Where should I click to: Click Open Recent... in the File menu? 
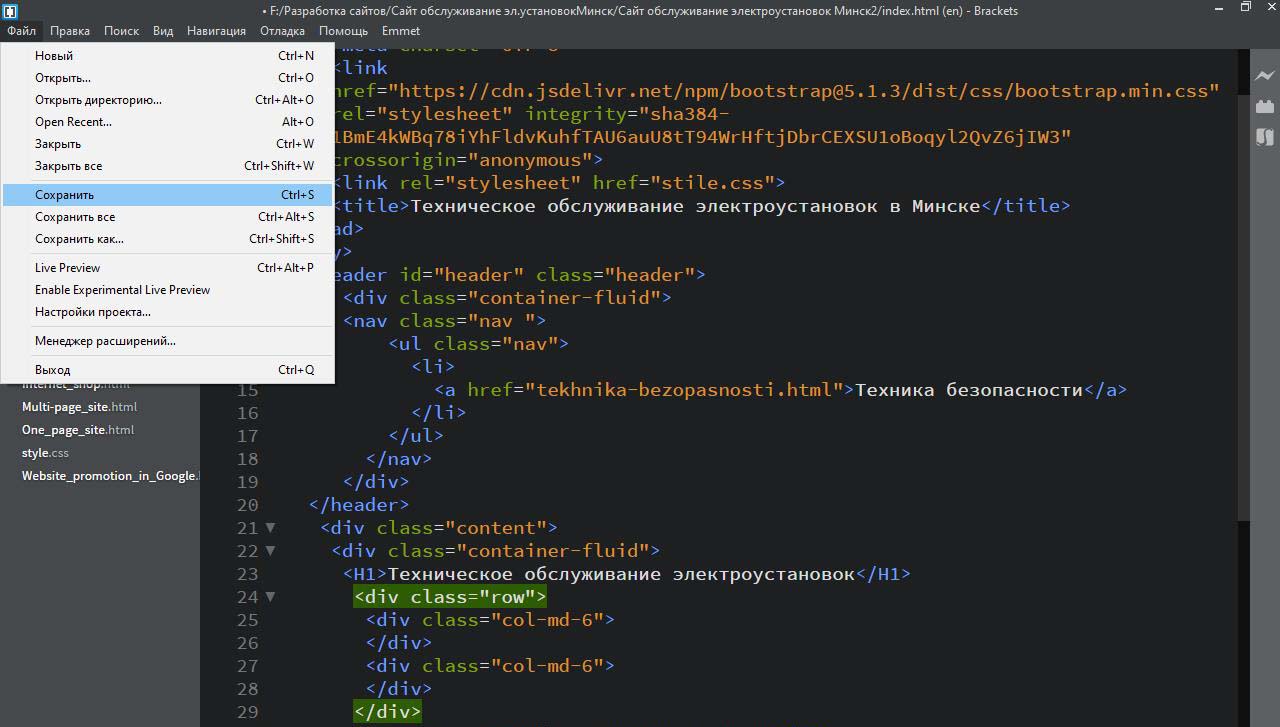tap(73, 122)
